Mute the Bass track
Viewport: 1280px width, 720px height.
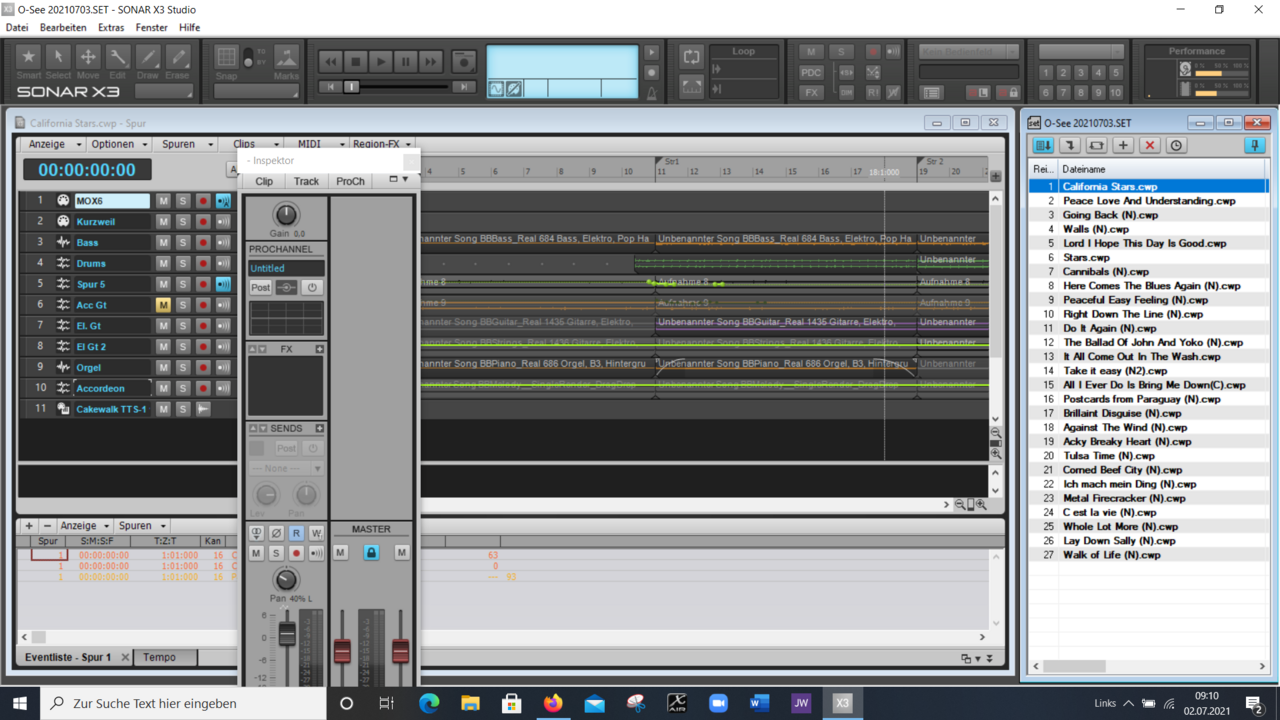point(163,242)
